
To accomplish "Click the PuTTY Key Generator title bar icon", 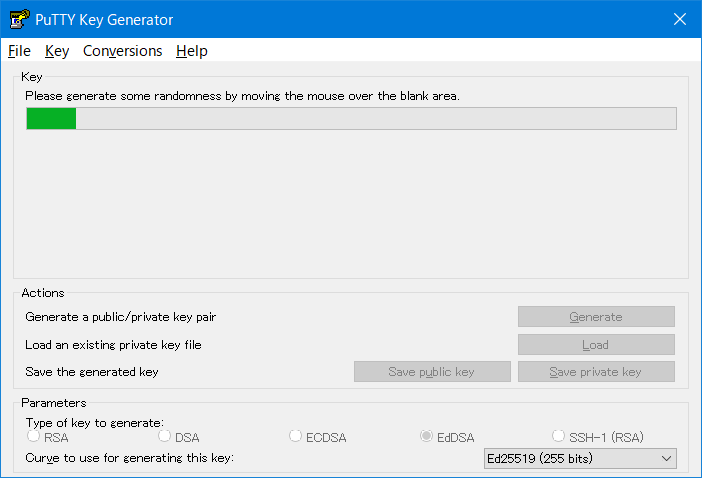I will click(18, 20).
